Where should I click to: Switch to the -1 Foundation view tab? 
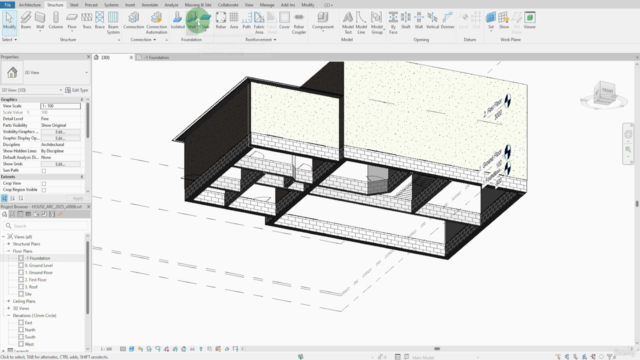pyautogui.click(x=156, y=58)
